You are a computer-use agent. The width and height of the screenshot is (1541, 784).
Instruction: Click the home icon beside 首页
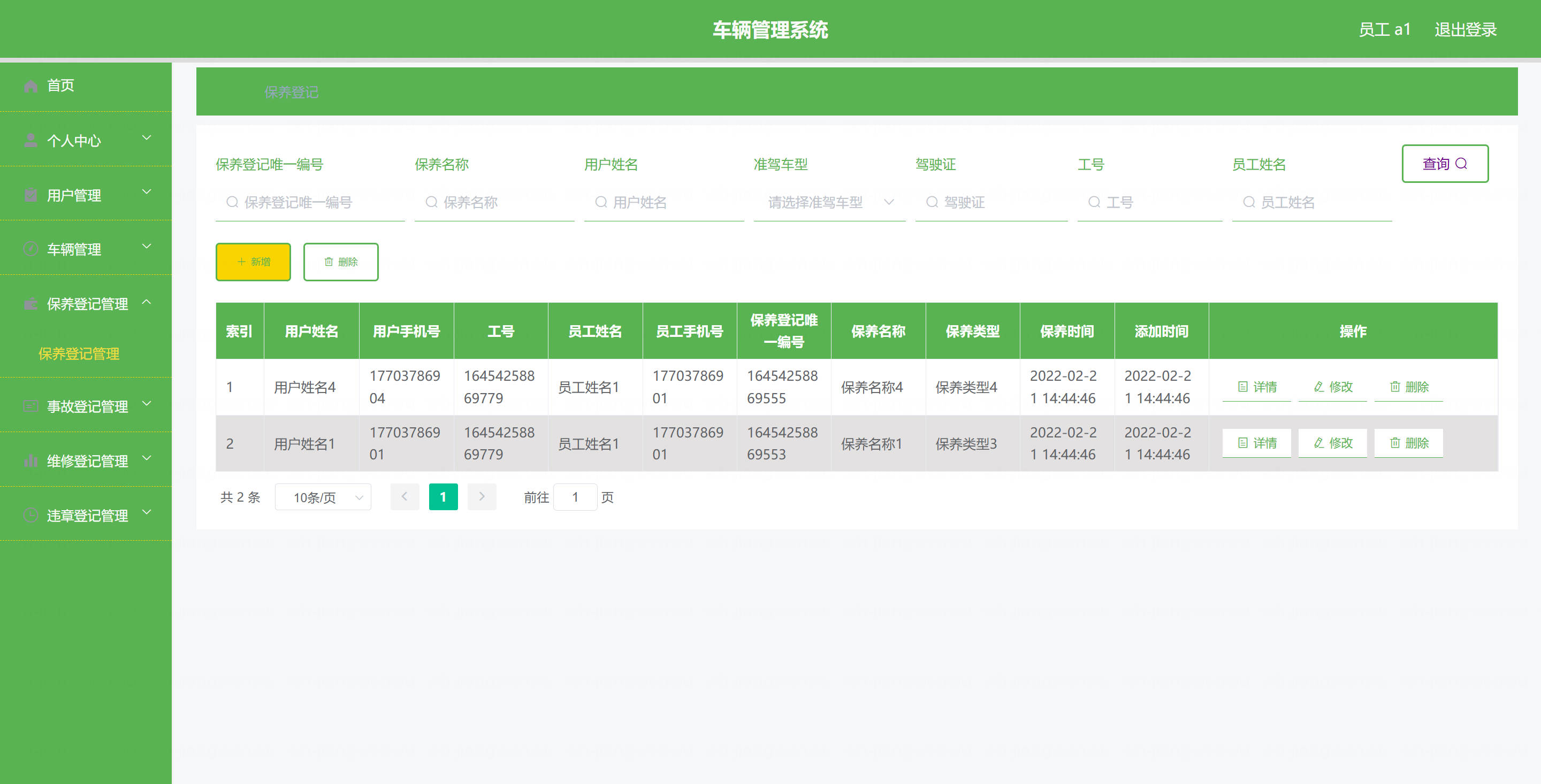pos(30,86)
